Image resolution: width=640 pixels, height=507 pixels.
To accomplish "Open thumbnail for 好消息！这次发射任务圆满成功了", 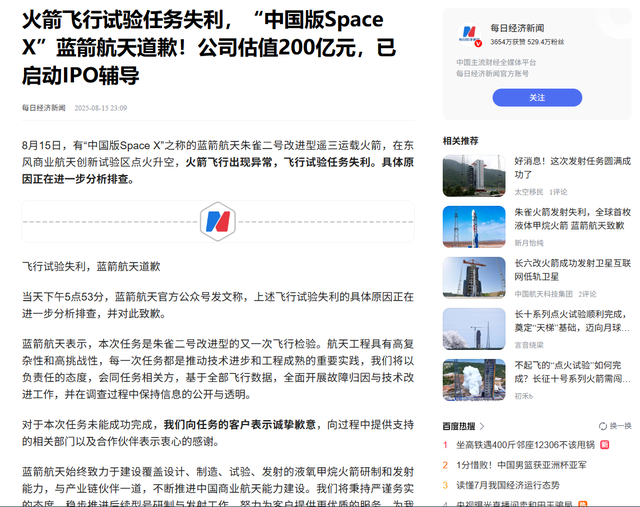I will pyautogui.click(x=474, y=176).
